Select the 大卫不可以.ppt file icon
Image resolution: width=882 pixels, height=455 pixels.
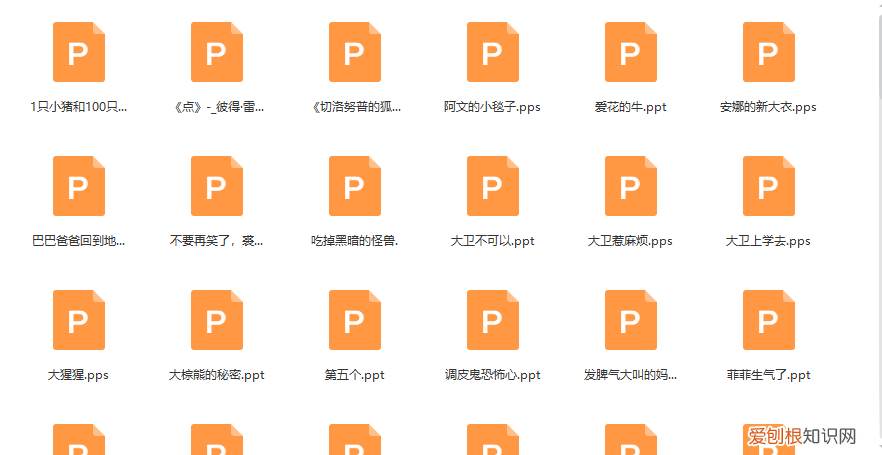point(493,186)
